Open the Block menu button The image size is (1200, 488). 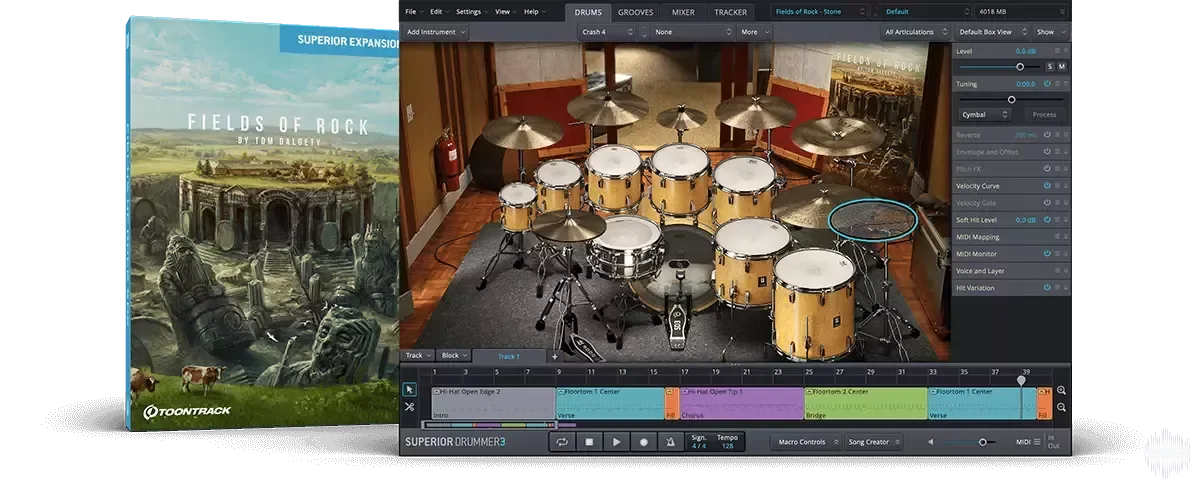tap(453, 356)
